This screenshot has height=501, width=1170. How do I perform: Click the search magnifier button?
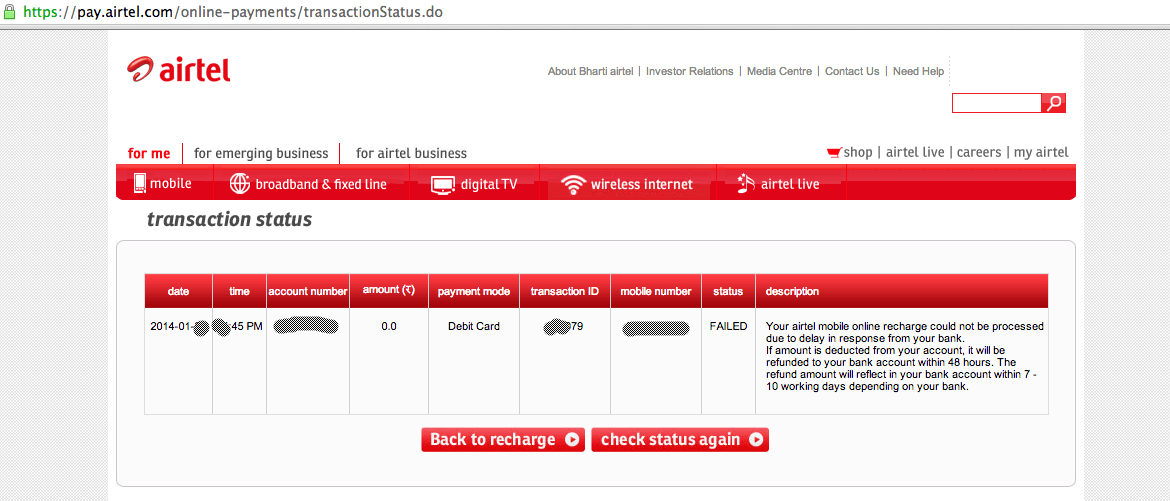click(1054, 103)
